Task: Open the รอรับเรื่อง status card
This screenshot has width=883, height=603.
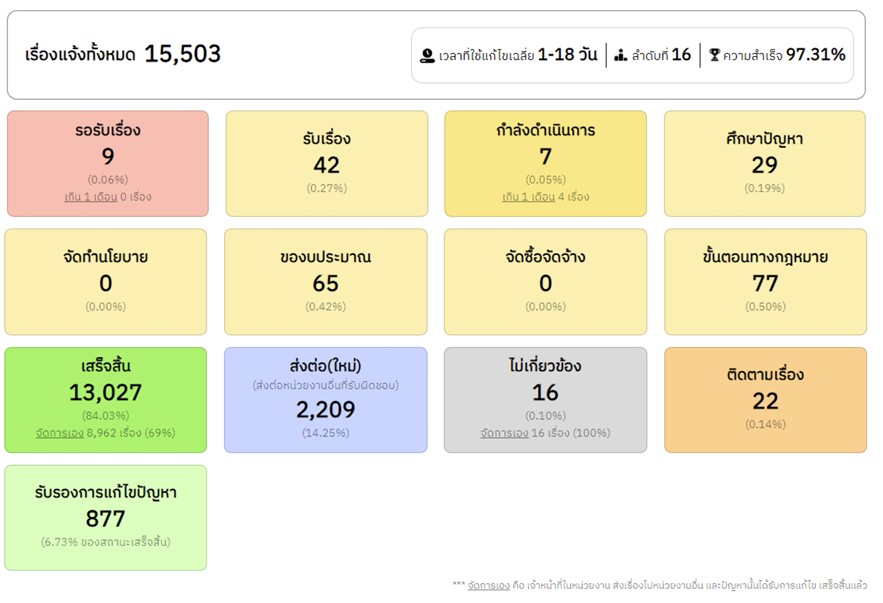Action: click(108, 163)
